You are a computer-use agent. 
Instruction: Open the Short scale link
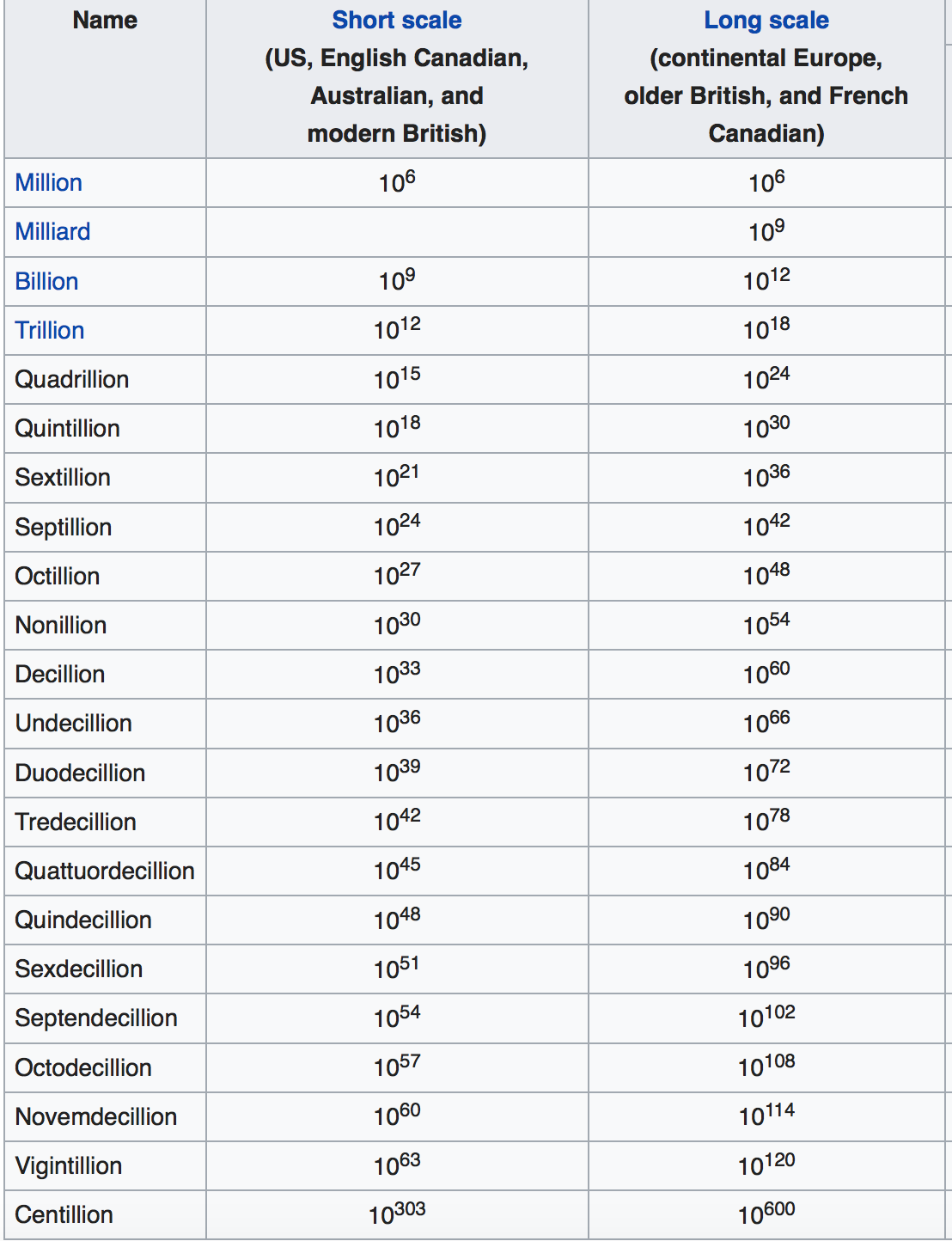click(396, 20)
